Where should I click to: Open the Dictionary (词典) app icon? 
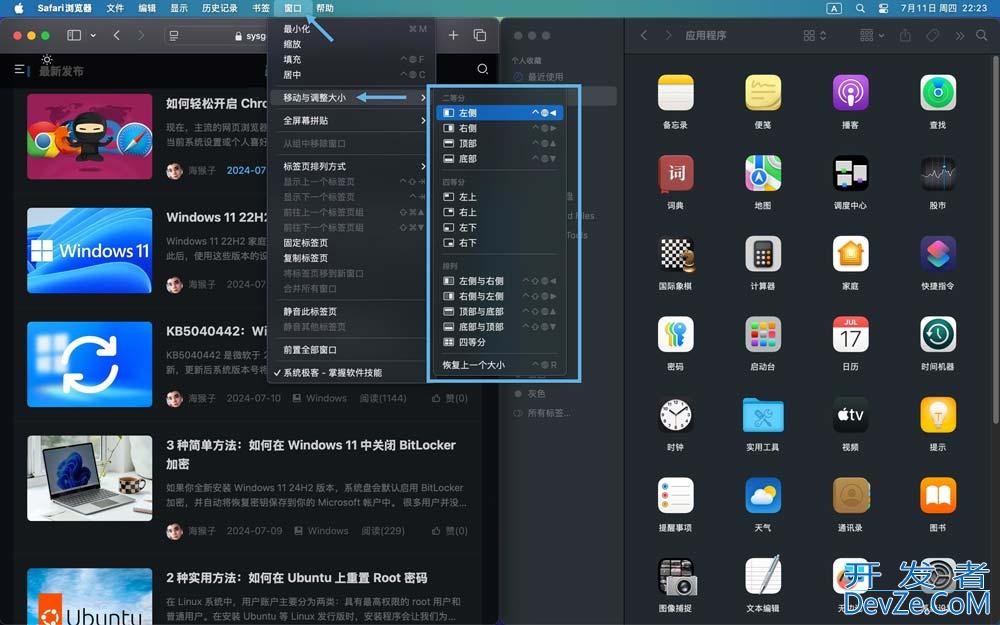point(675,173)
